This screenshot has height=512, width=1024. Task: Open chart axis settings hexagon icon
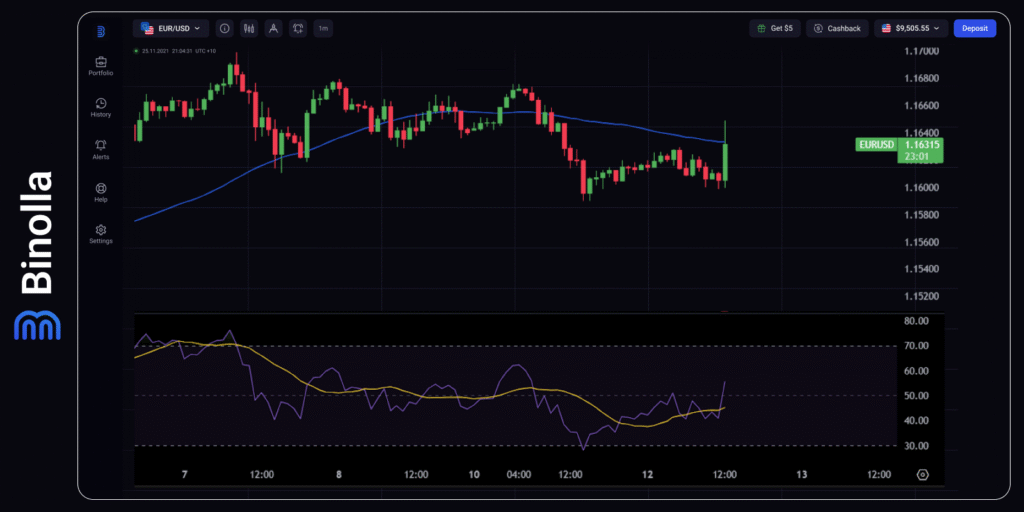pyautogui.click(x=922, y=474)
